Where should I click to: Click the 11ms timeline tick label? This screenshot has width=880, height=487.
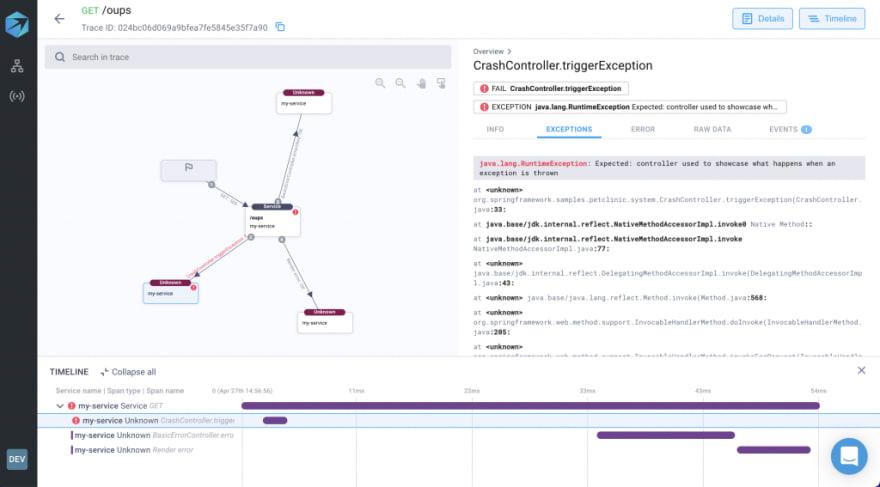click(356, 391)
